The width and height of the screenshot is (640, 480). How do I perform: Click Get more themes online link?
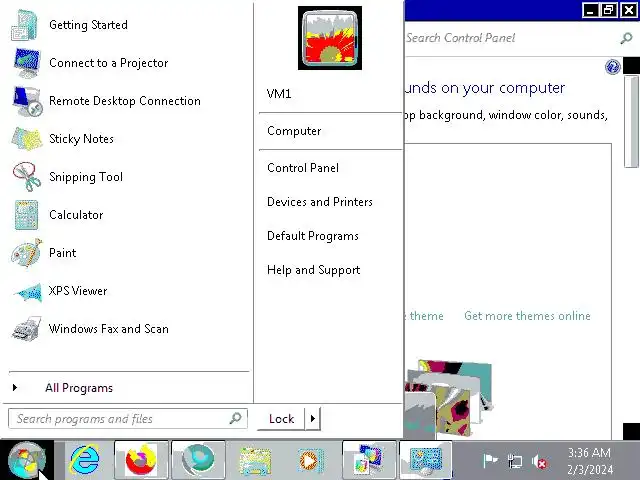coord(527,316)
